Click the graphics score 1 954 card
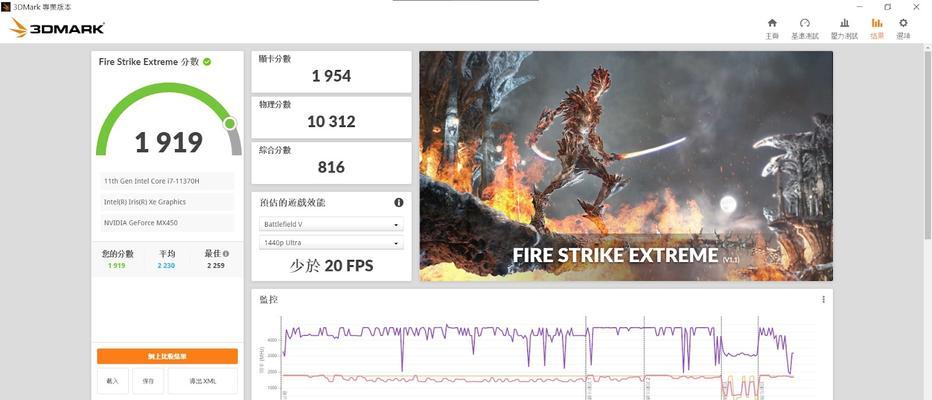Viewport: 932px width, 400px height. pos(331,72)
